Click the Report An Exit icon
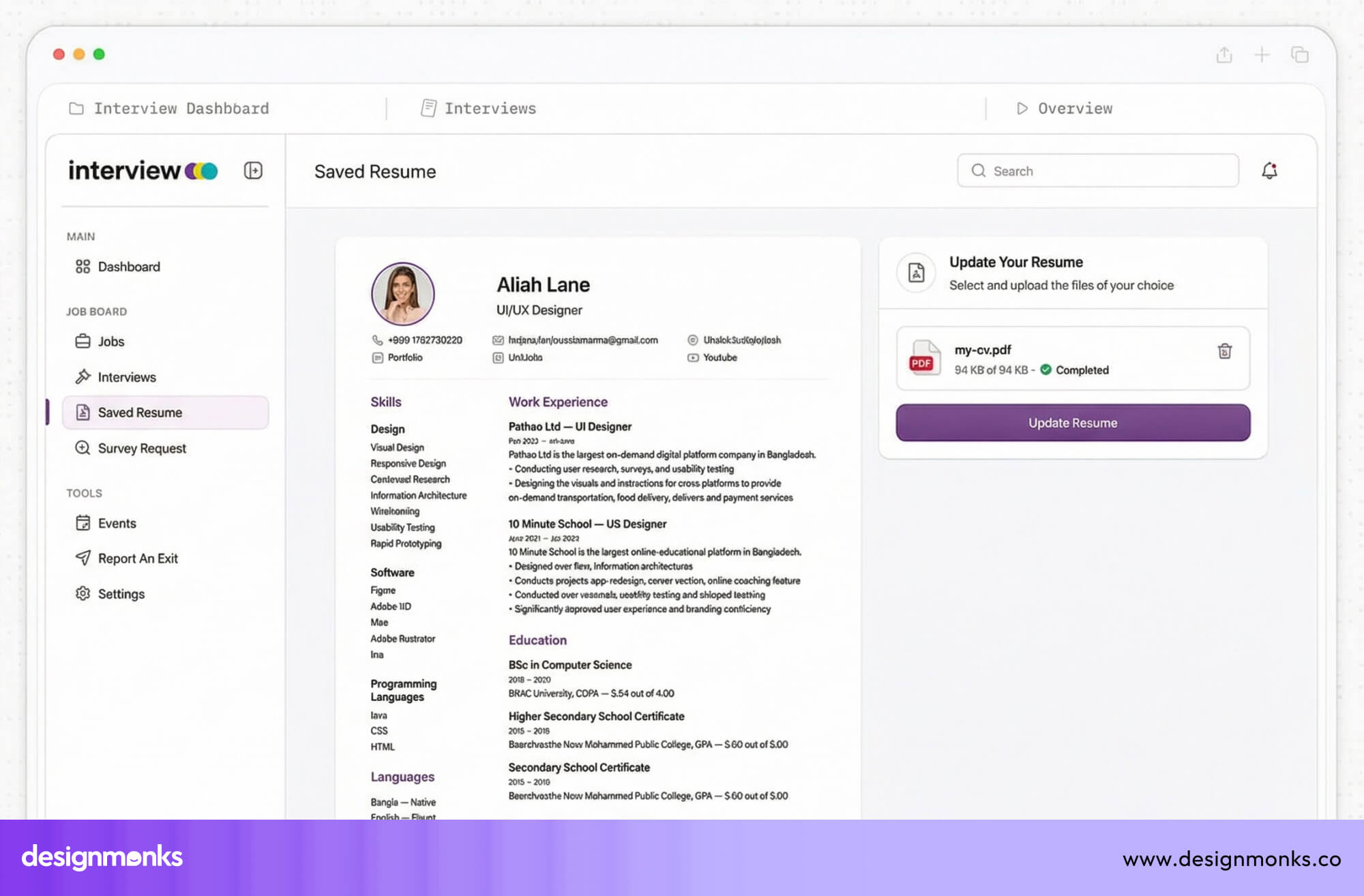1364x896 pixels. click(x=82, y=558)
